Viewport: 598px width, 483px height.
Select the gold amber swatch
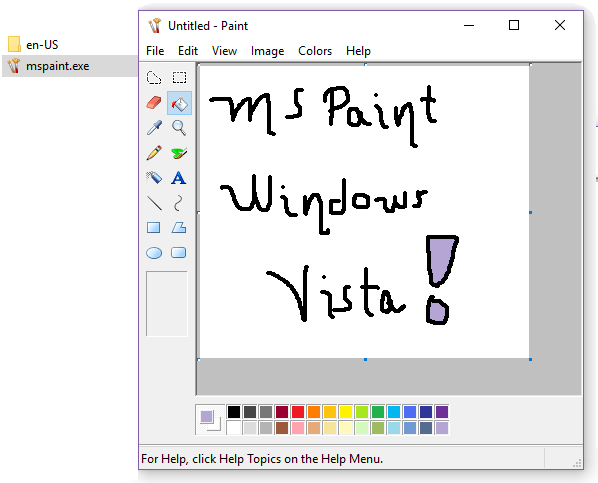click(x=330, y=412)
